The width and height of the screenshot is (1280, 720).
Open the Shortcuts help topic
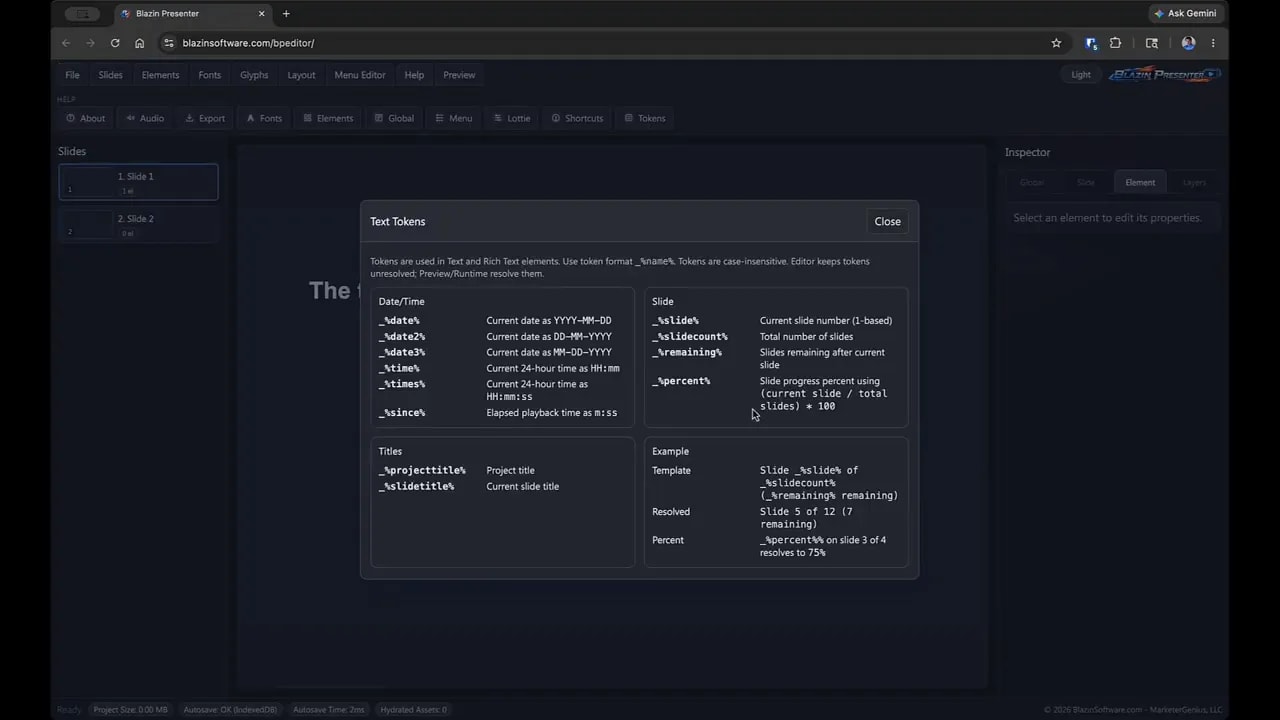point(577,118)
